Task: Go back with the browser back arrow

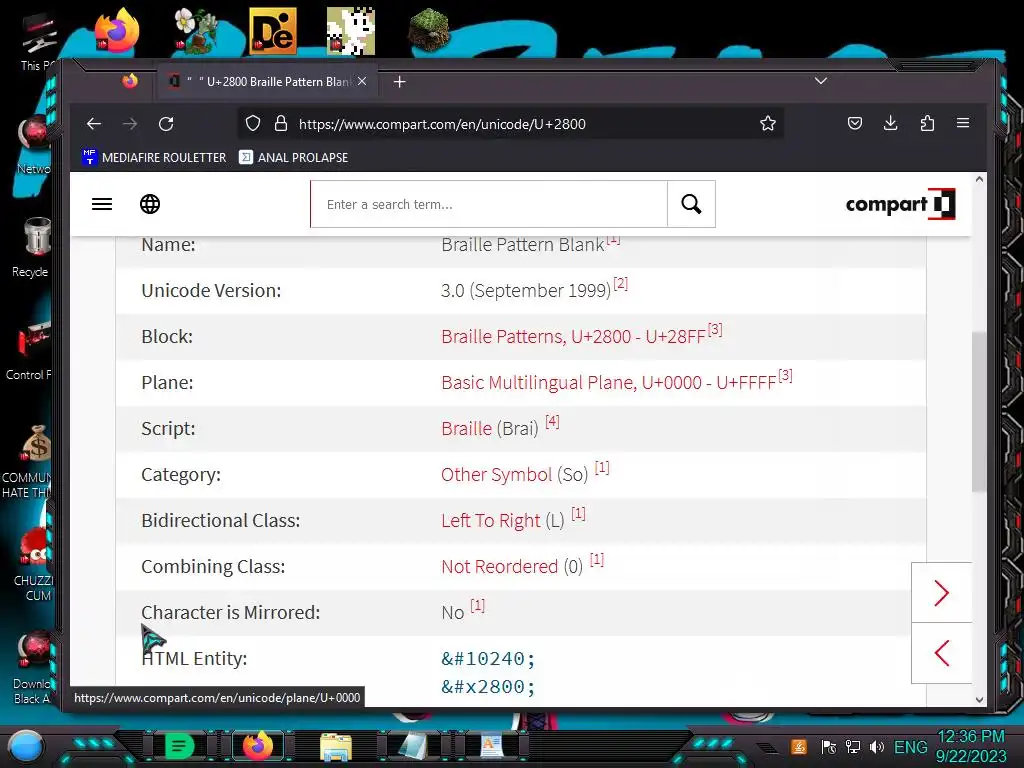Action: coord(94,123)
